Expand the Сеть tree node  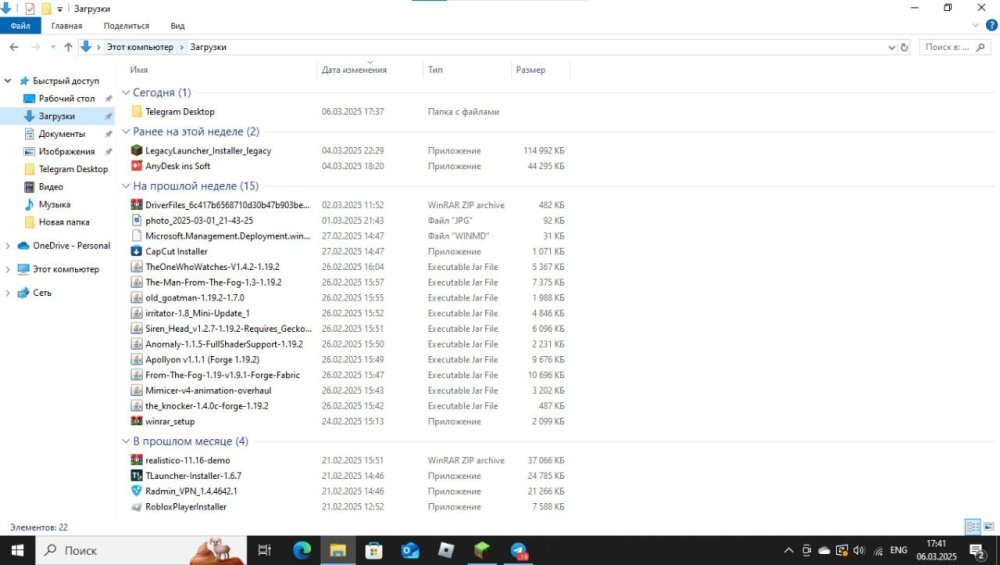pyautogui.click(x=8, y=293)
